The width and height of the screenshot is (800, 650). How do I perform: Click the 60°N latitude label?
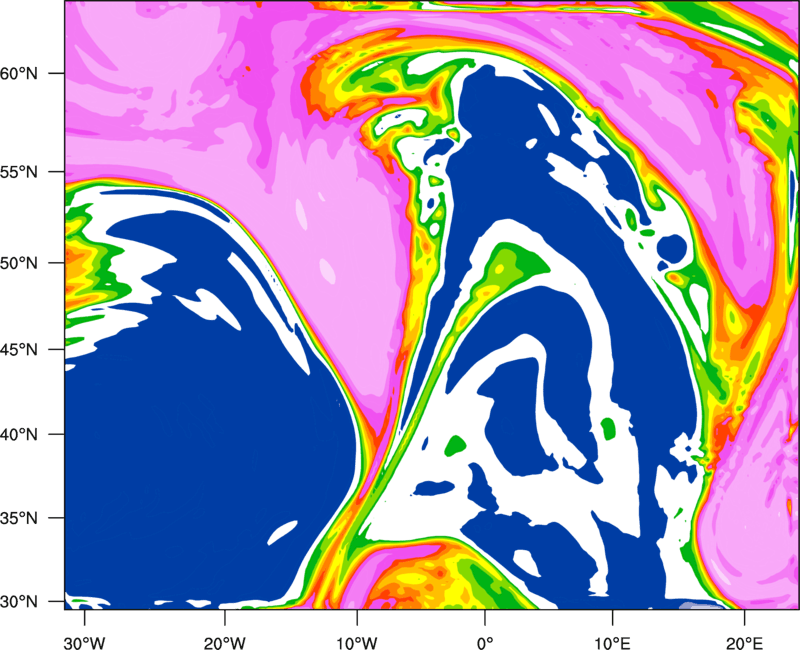(19, 73)
